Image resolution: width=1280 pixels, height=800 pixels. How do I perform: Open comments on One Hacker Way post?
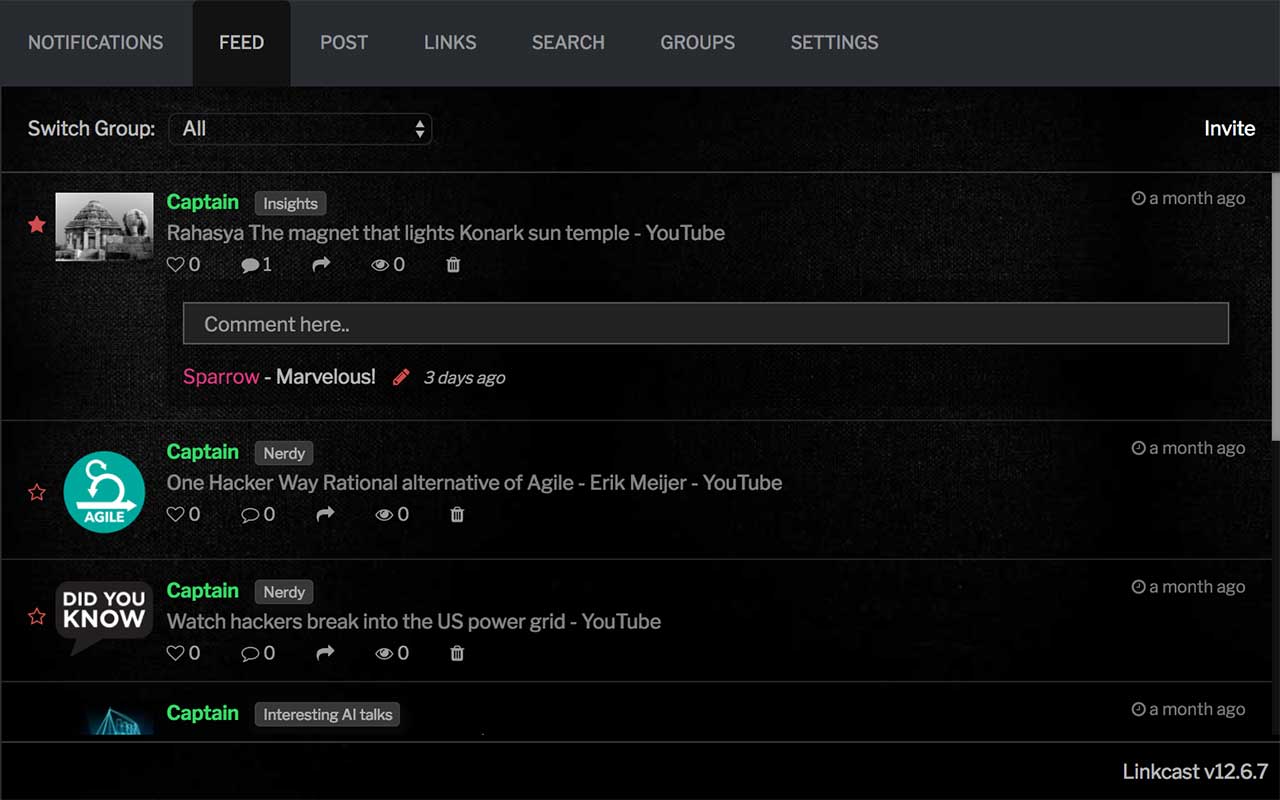coord(250,515)
